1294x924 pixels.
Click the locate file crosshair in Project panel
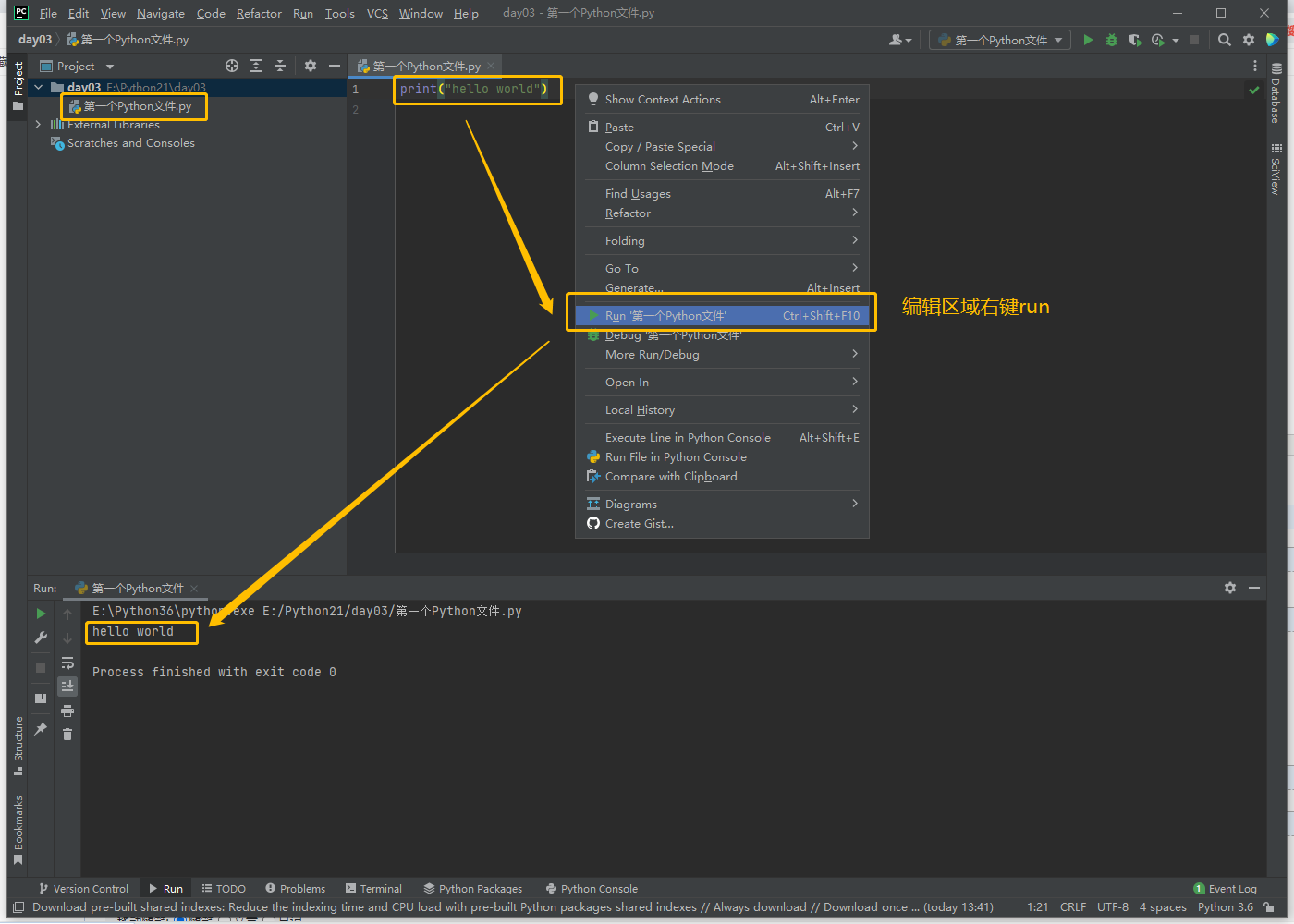point(232,66)
